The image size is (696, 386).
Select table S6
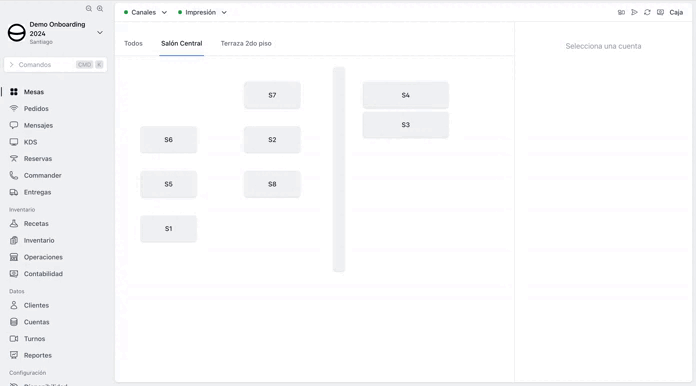pos(169,140)
